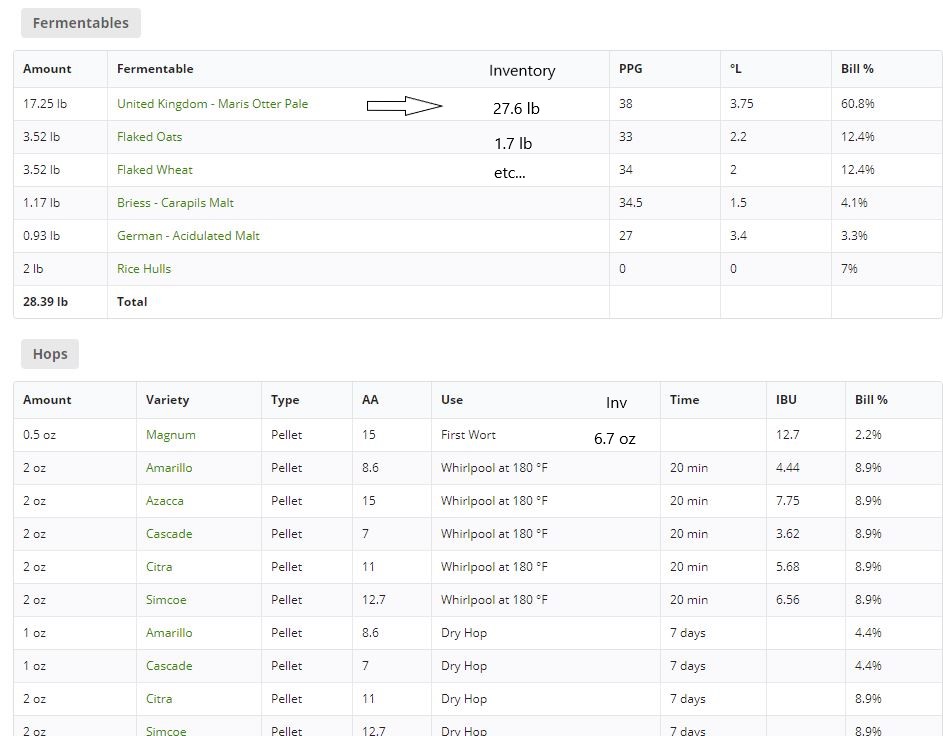Screen dimensions: 943x736
Task: Select the IBU column header
Action: [786, 400]
